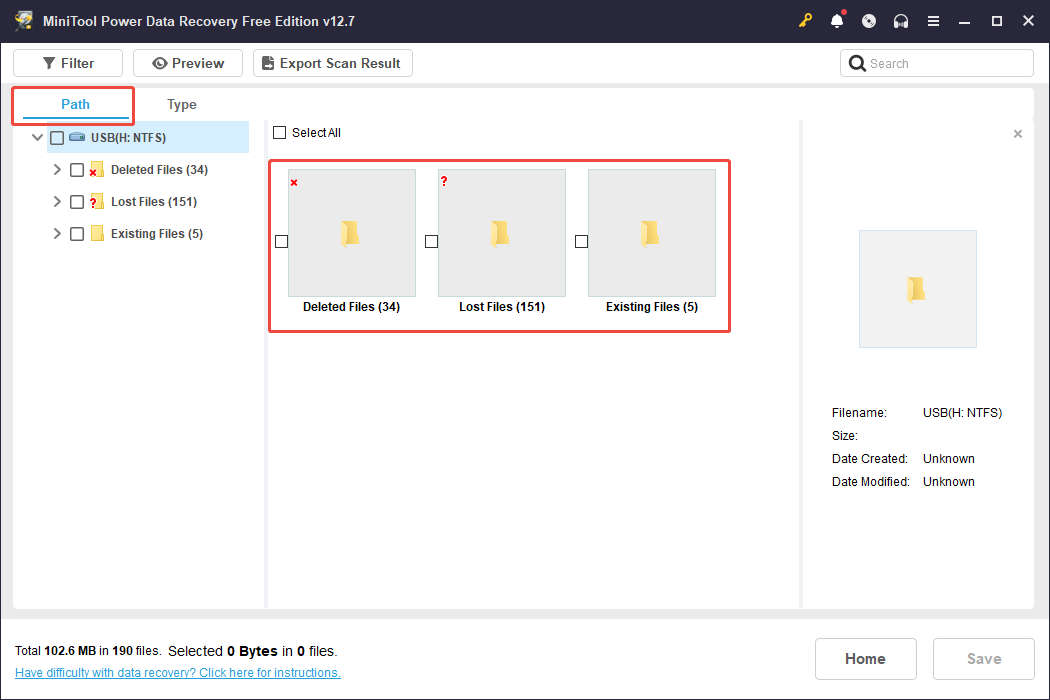Screen dimensions: 1050x700
Task: Export Scan Result using the toolbar button
Action: click(332, 62)
